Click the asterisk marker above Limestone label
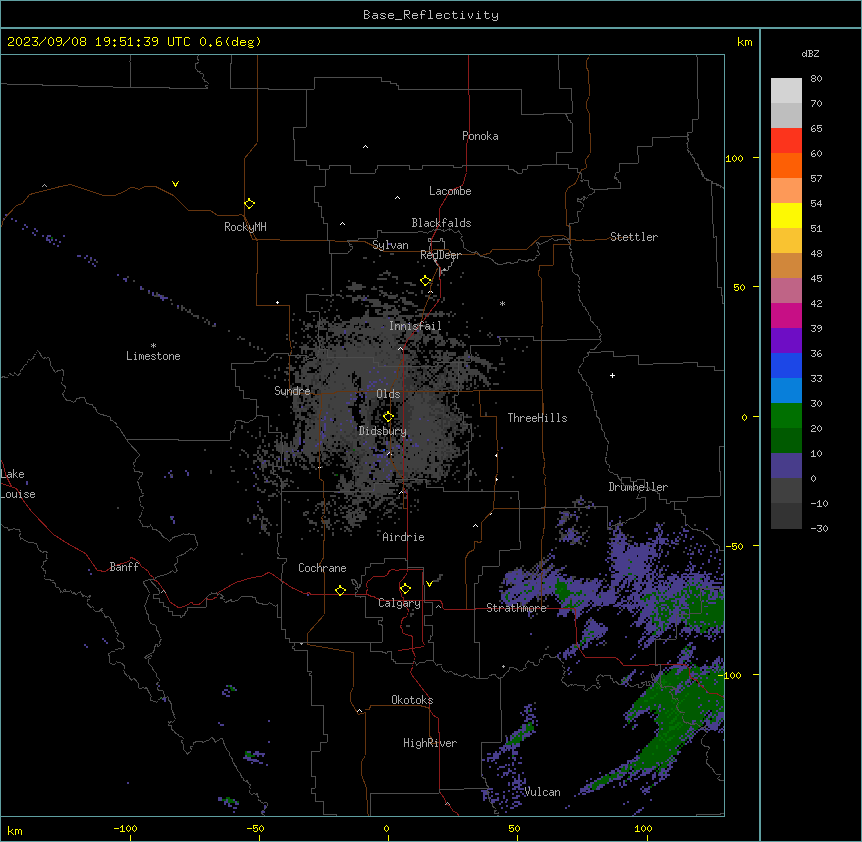 pyautogui.click(x=153, y=346)
